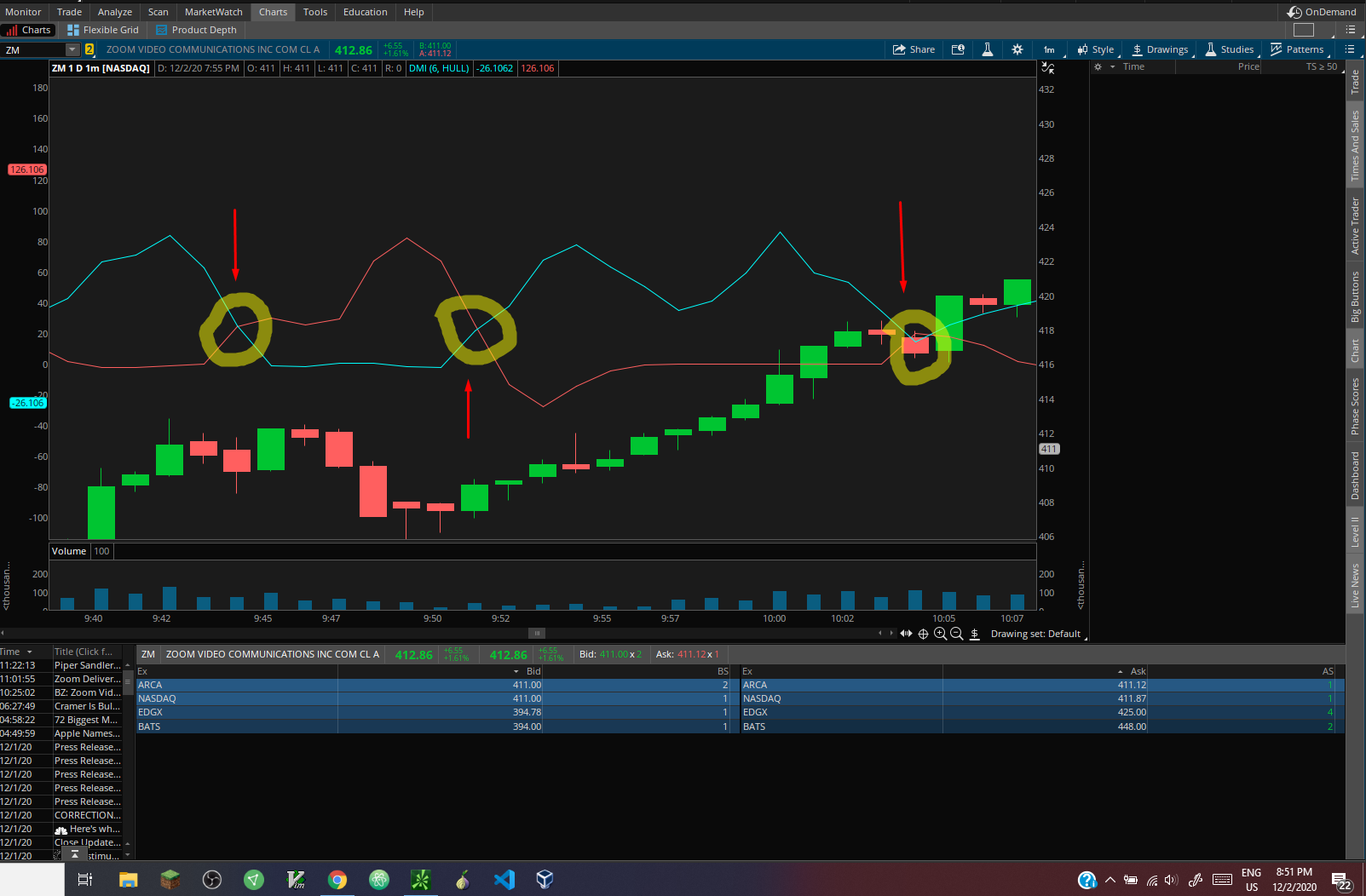The width and height of the screenshot is (1366, 896).
Task: Click the chart info/quick quote icon
Action: click(x=958, y=49)
